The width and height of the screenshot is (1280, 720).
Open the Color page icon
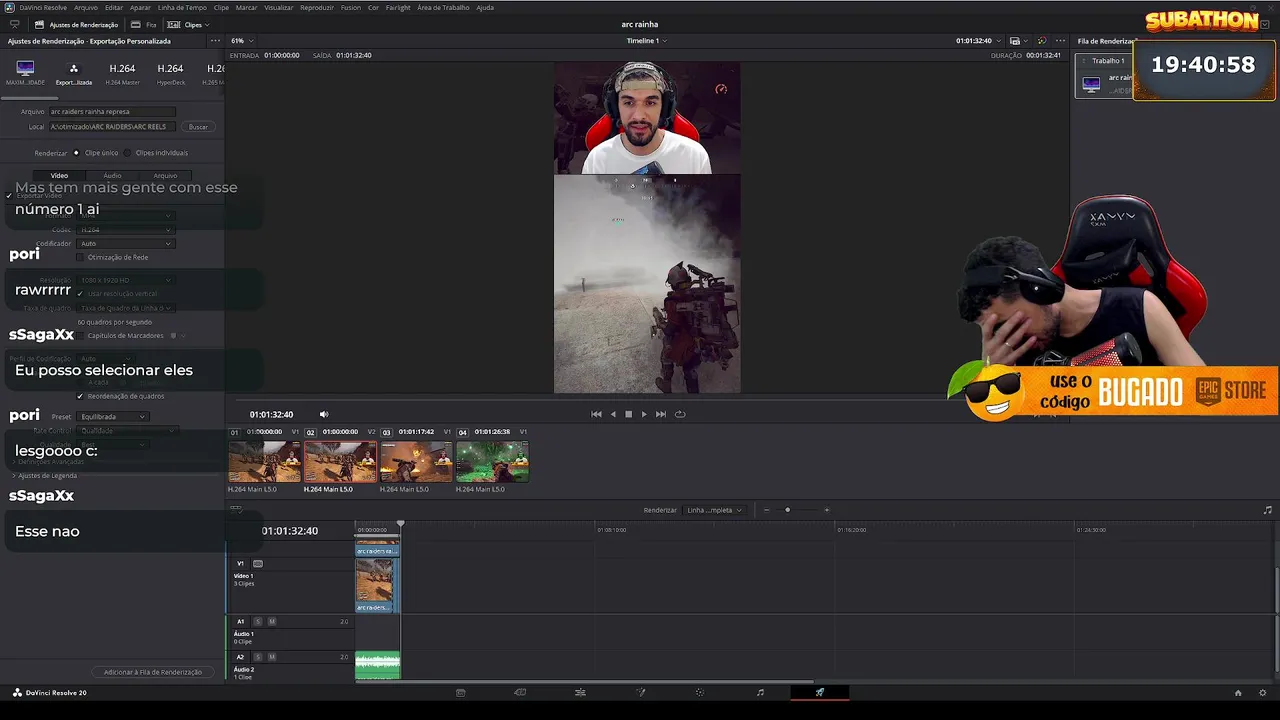click(700, 692)
